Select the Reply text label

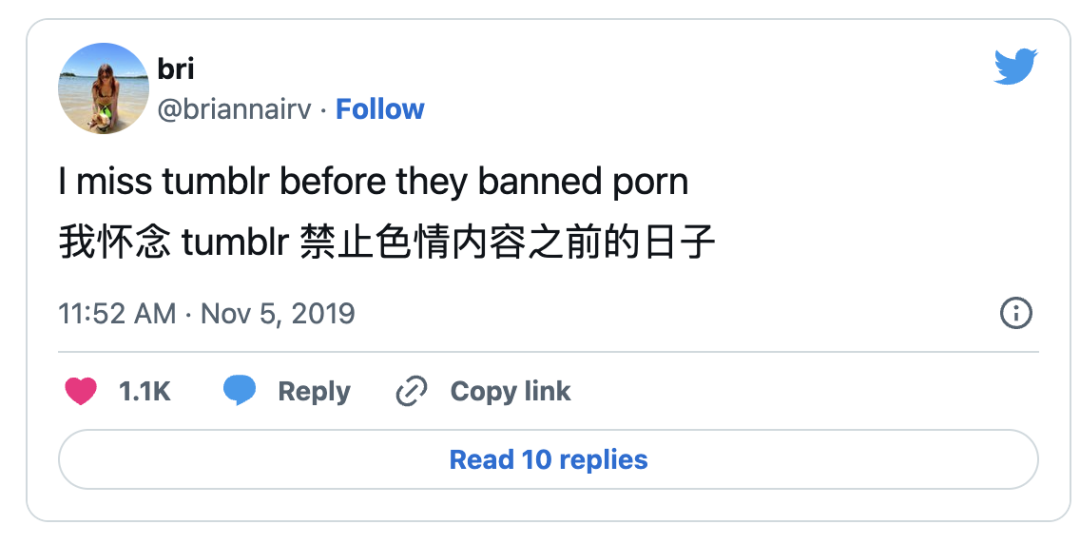point(314,391)
